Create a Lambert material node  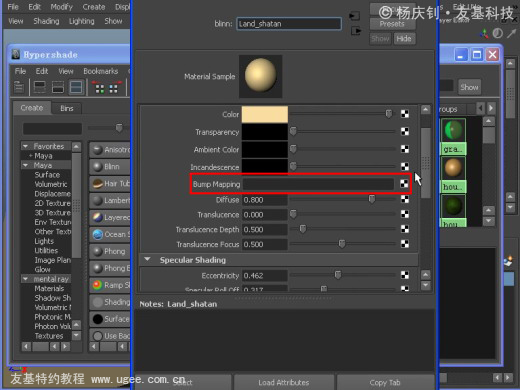(x=110, y=200)
